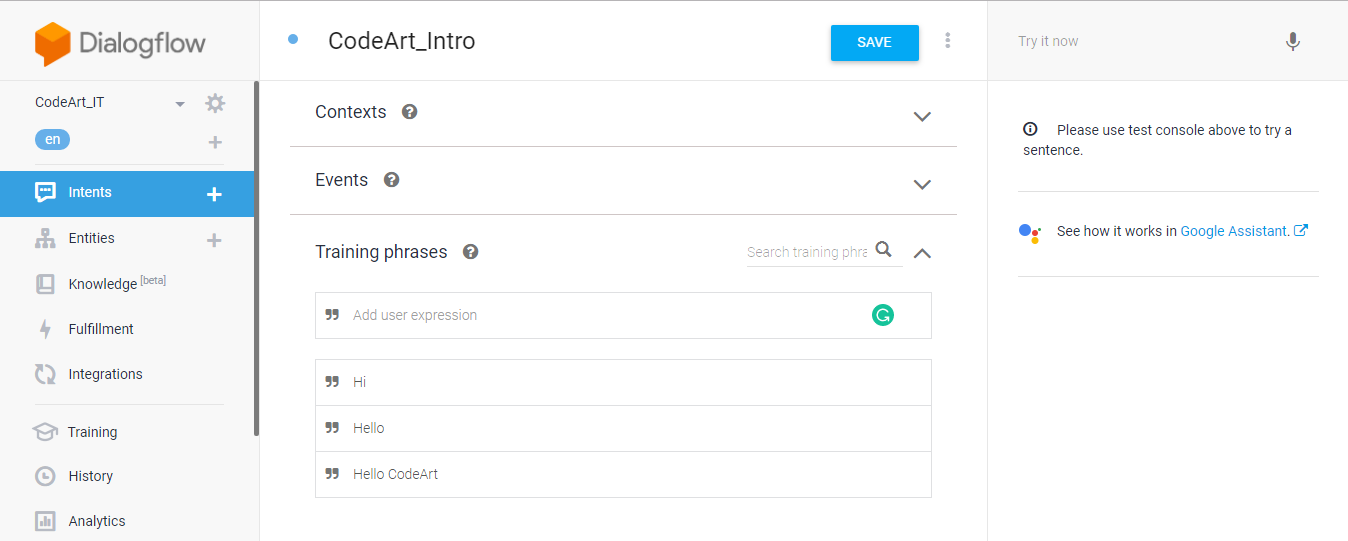Expand the Events section
Viewport: 1348px width, 541px height.
click(x=922, y=184)
